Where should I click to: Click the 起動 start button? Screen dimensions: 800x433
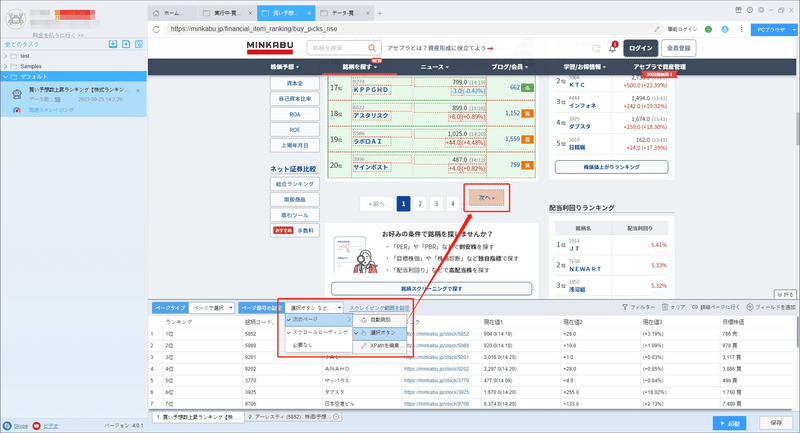click(730, 423)
